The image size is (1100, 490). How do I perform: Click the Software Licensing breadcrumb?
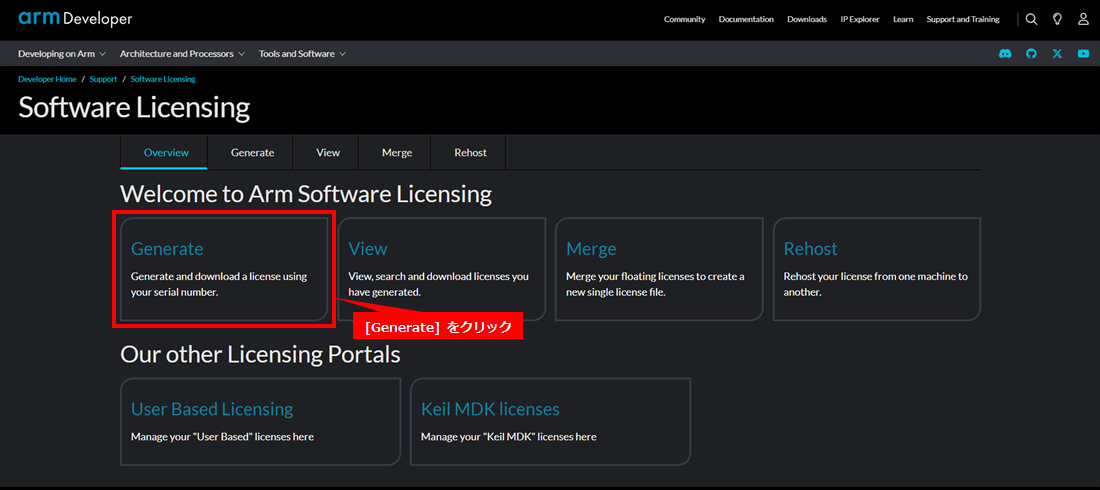[x=163, y=79]
